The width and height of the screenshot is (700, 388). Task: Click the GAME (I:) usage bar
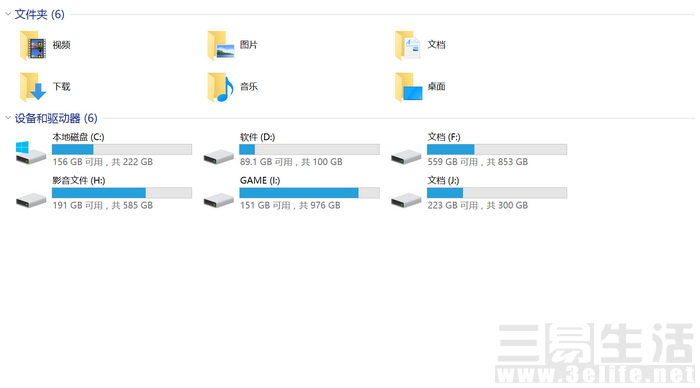[x=309, y=193]
